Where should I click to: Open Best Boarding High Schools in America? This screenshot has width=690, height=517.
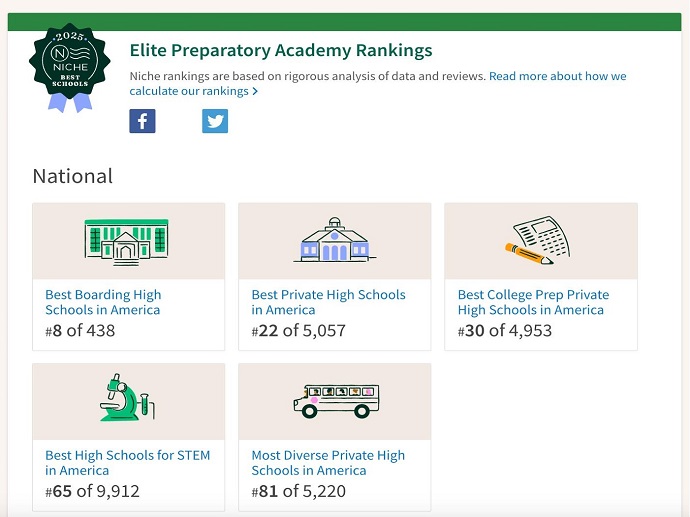[x=103, y=302]
